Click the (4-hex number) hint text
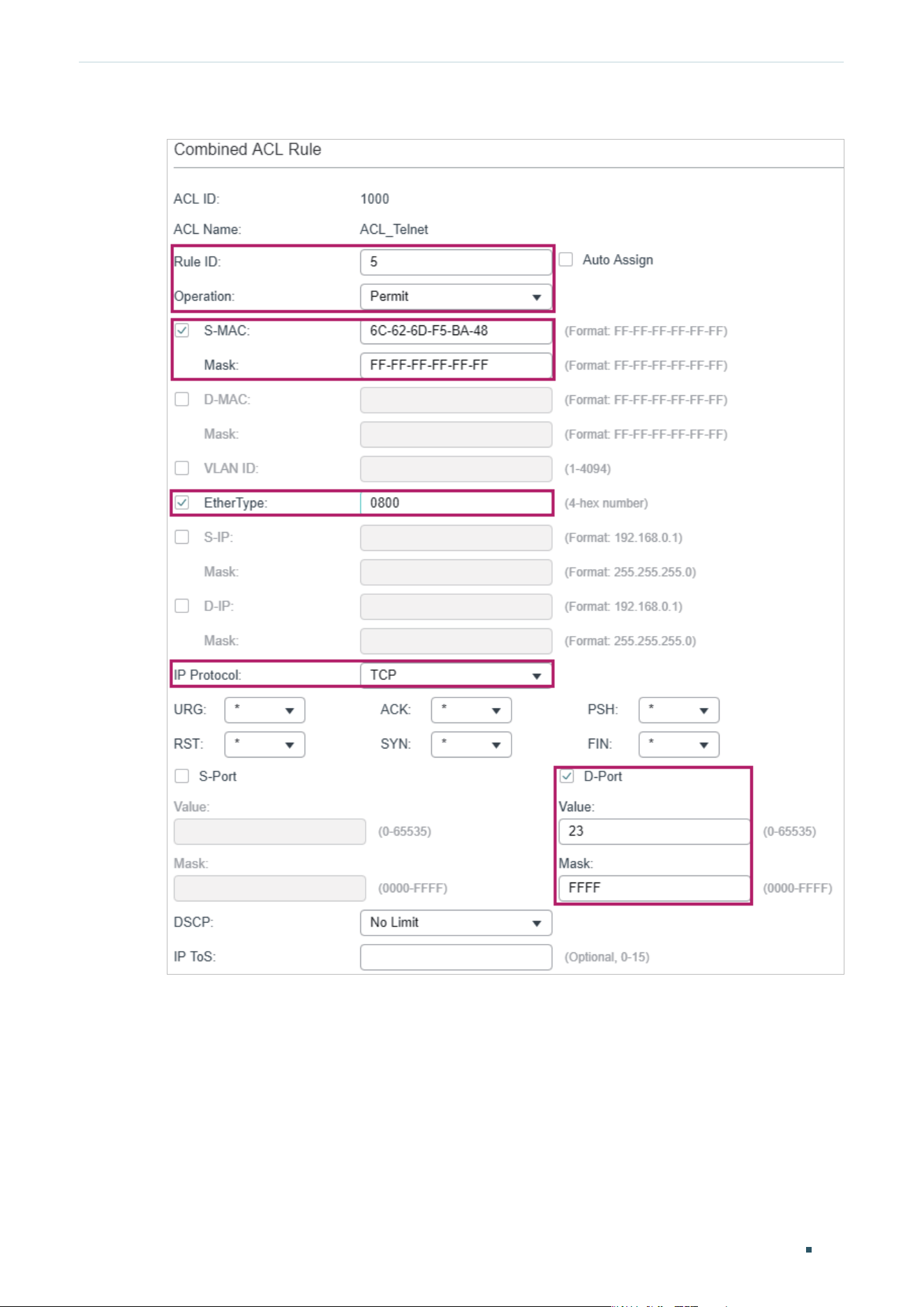 [x=606, y=503]
